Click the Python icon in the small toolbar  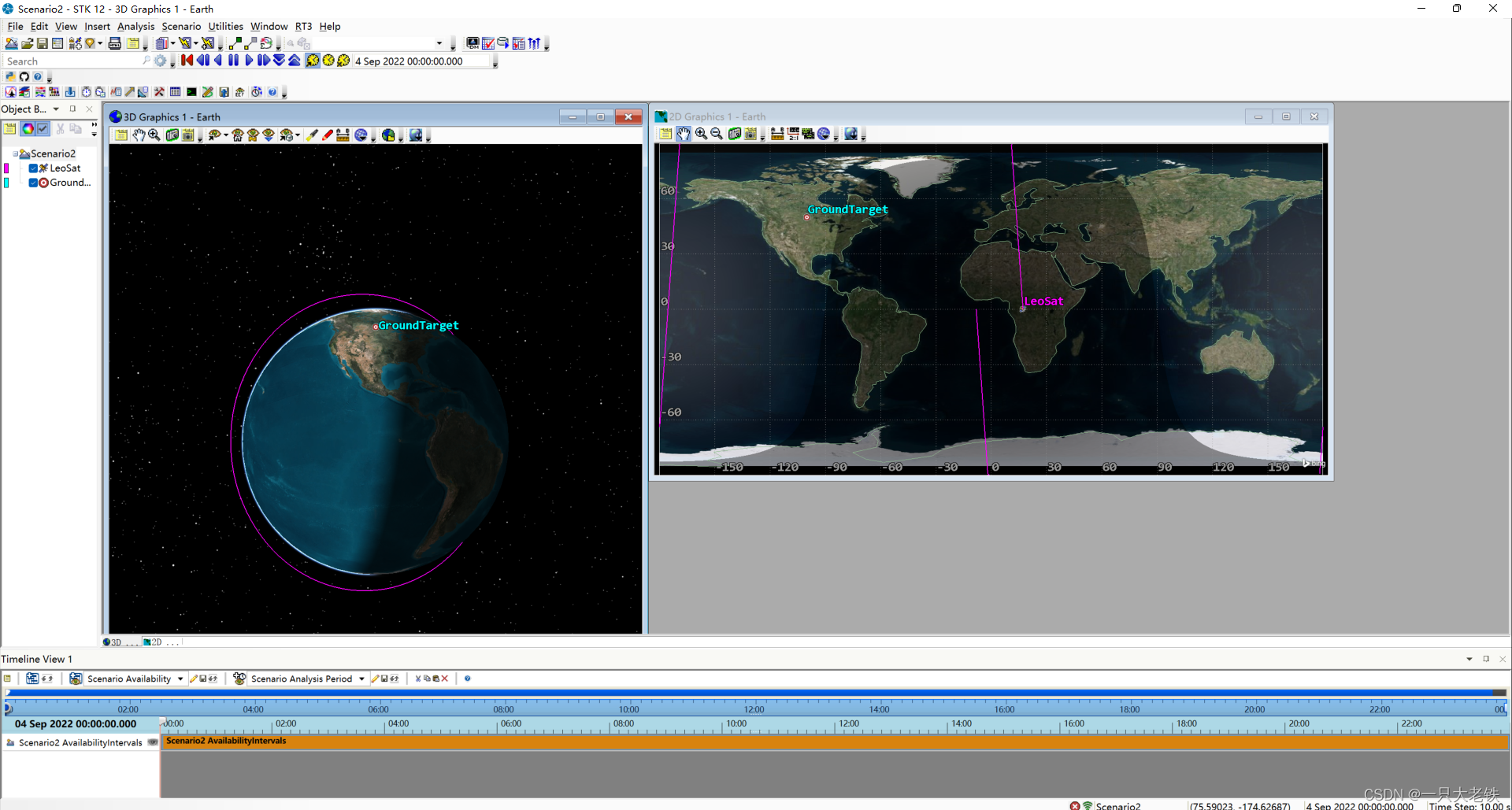[x=10, y=76]
